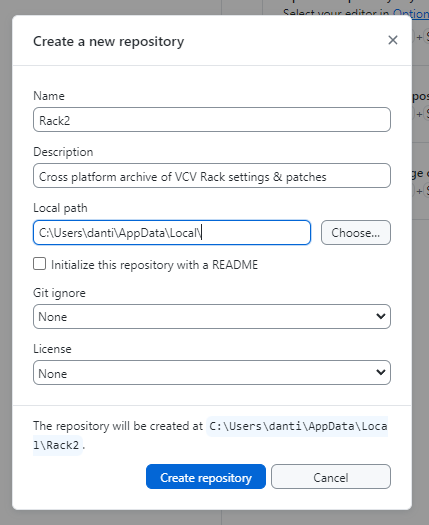Click the Local path label
The image size is (429, 525).
point(60,208)
